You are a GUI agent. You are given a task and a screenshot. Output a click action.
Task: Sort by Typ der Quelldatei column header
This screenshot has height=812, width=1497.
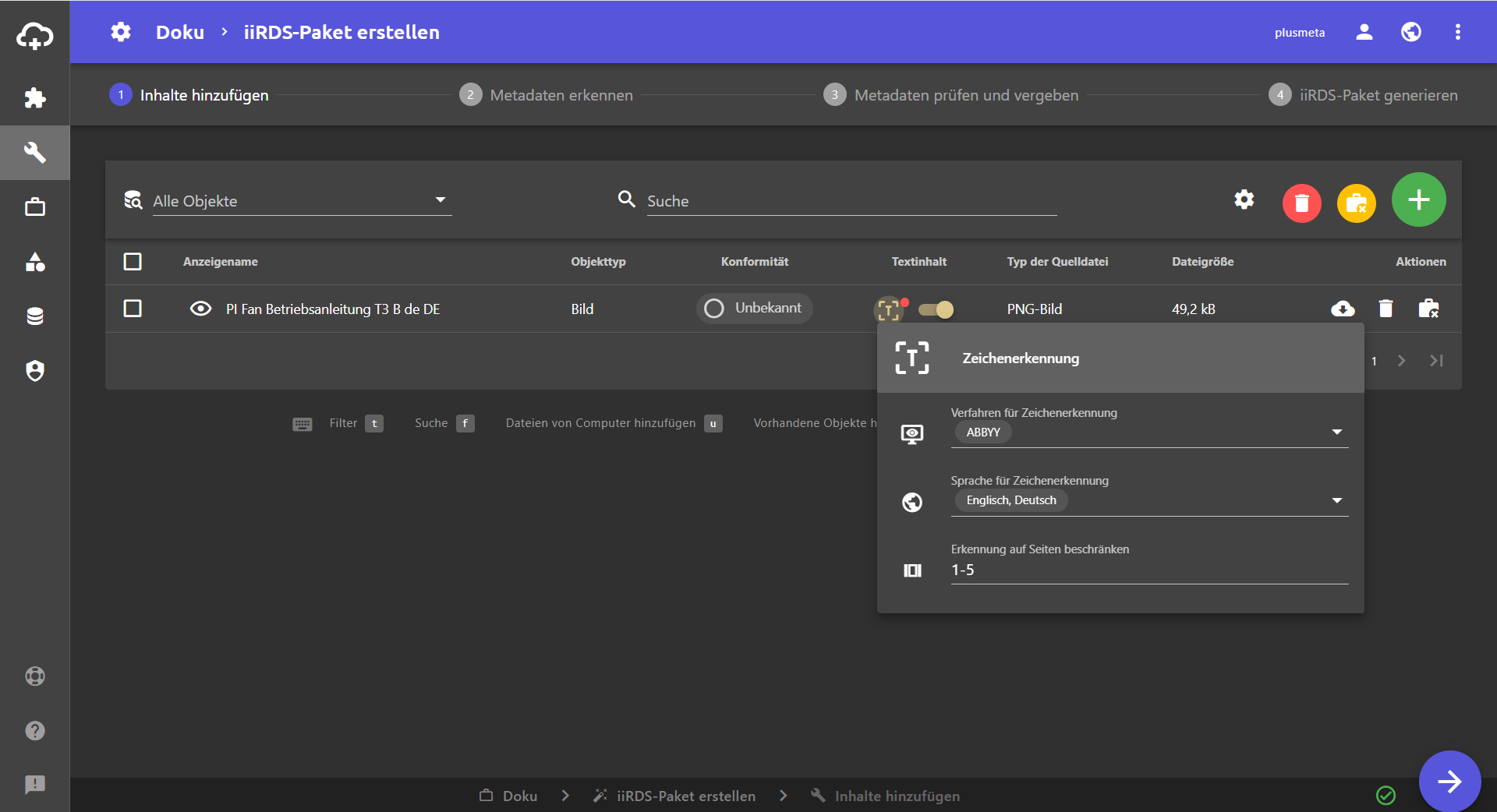(x=1057, y=262)
